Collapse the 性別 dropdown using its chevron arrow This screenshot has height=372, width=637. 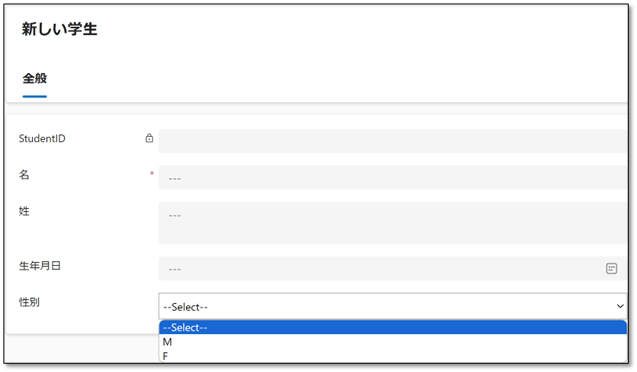point(620,306)
